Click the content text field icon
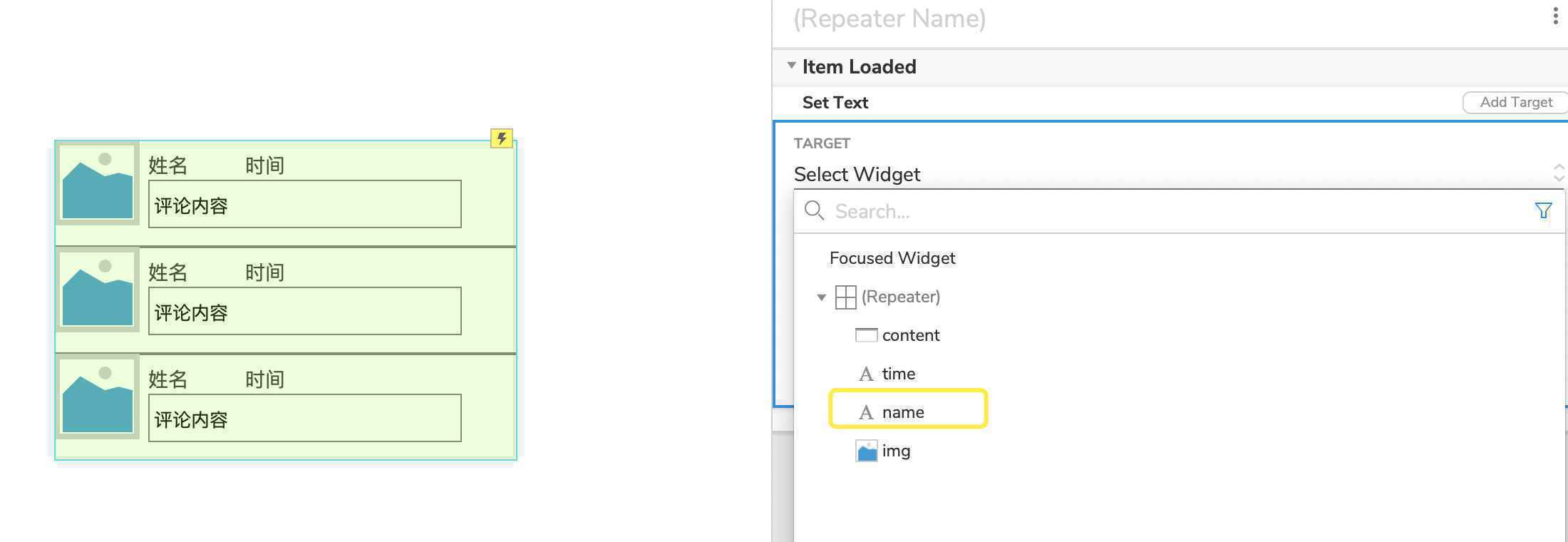Viewport: 1568px width, 542px height. [x=866, y=335]
